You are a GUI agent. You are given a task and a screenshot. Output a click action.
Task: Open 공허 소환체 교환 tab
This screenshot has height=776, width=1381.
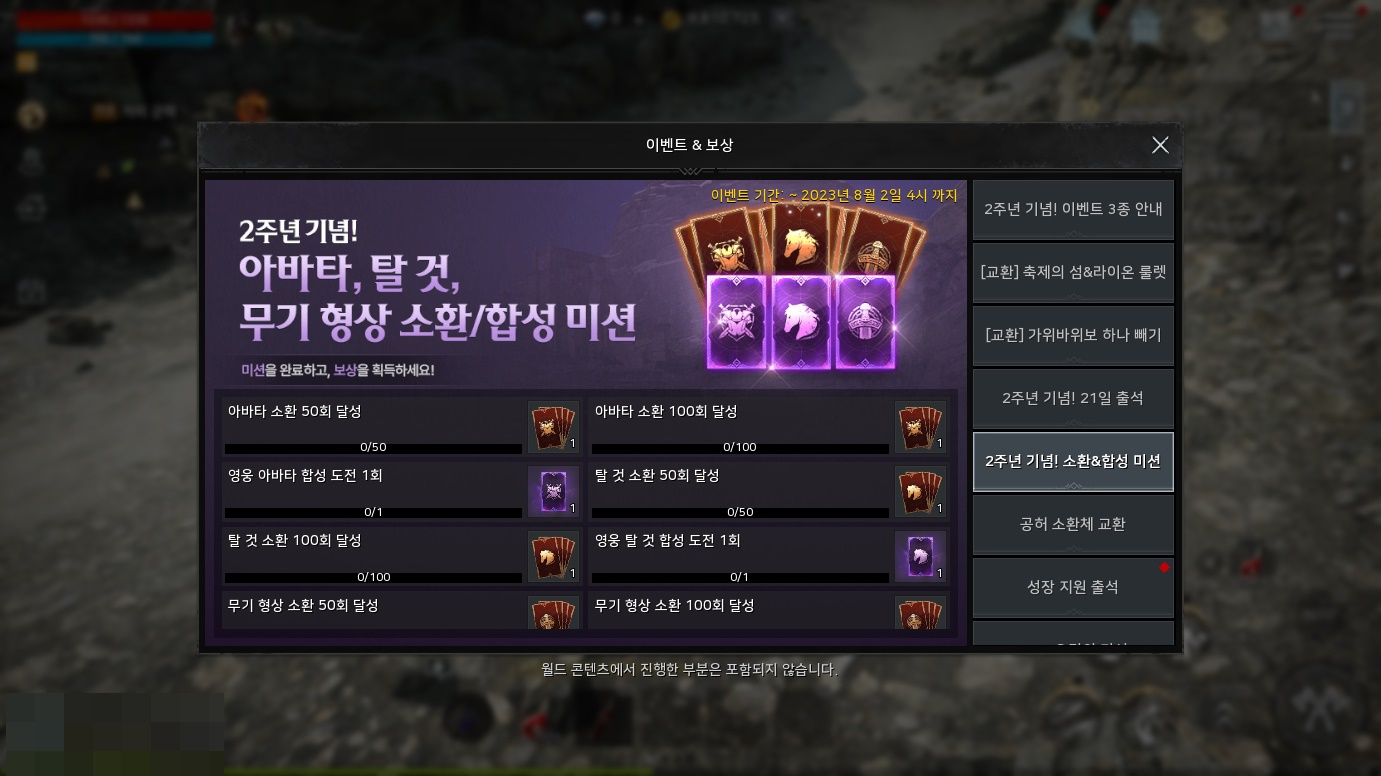point(1073,525)
